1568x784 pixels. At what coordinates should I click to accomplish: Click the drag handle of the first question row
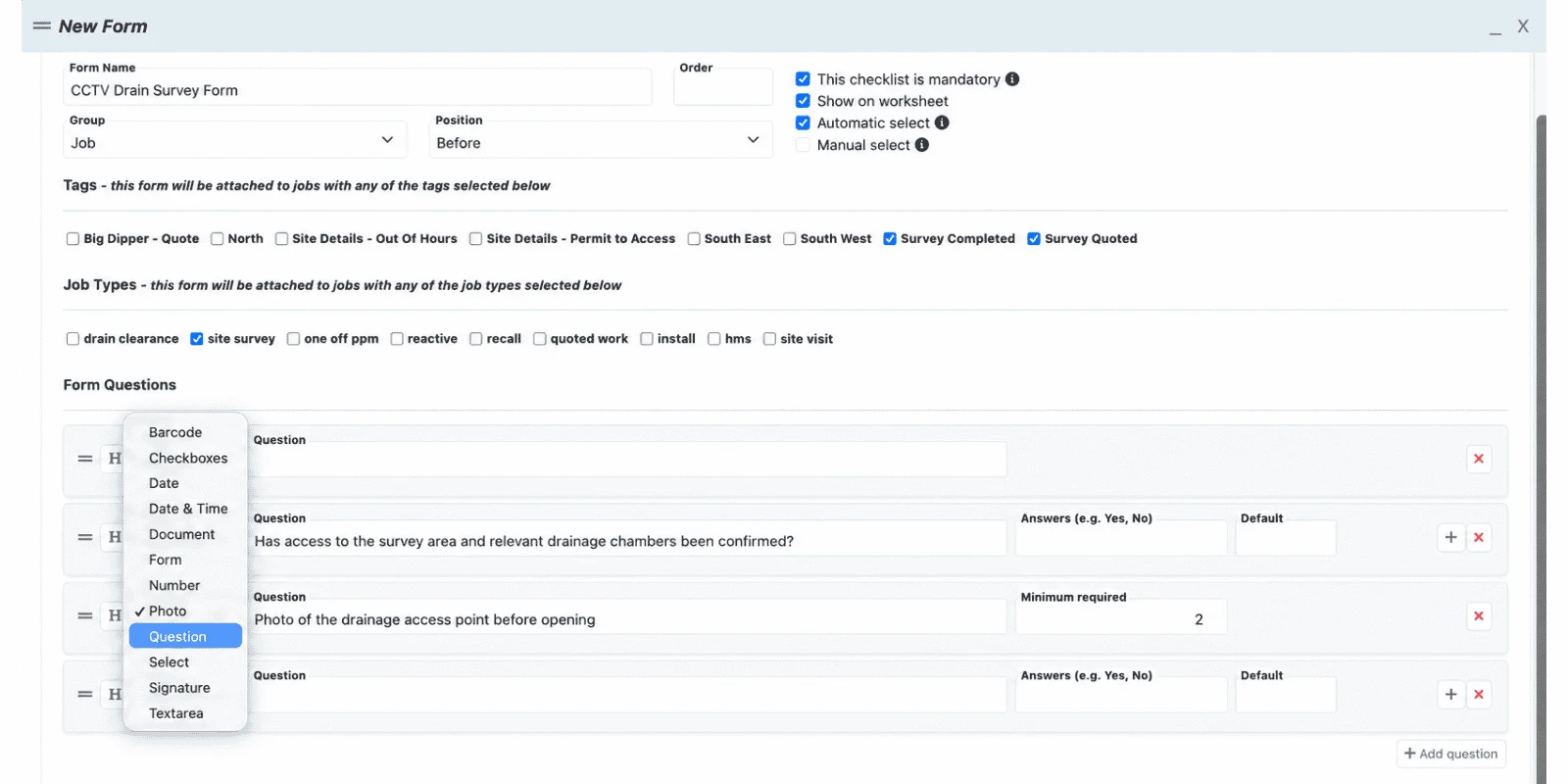pos(85,459)
